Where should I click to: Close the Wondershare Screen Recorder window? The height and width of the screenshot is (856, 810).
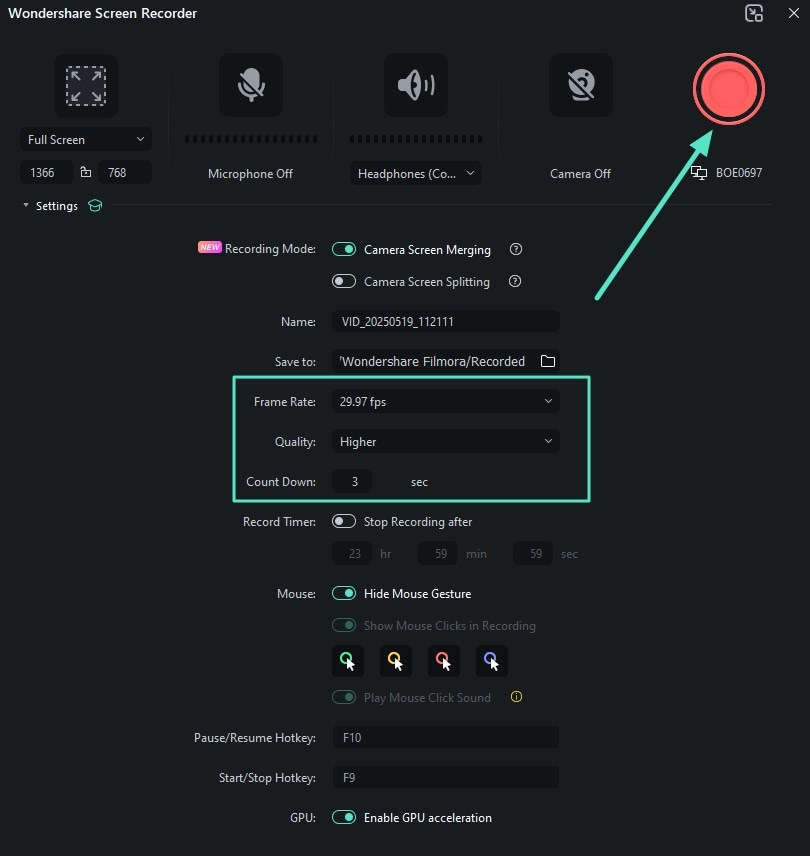coord(794,13)
